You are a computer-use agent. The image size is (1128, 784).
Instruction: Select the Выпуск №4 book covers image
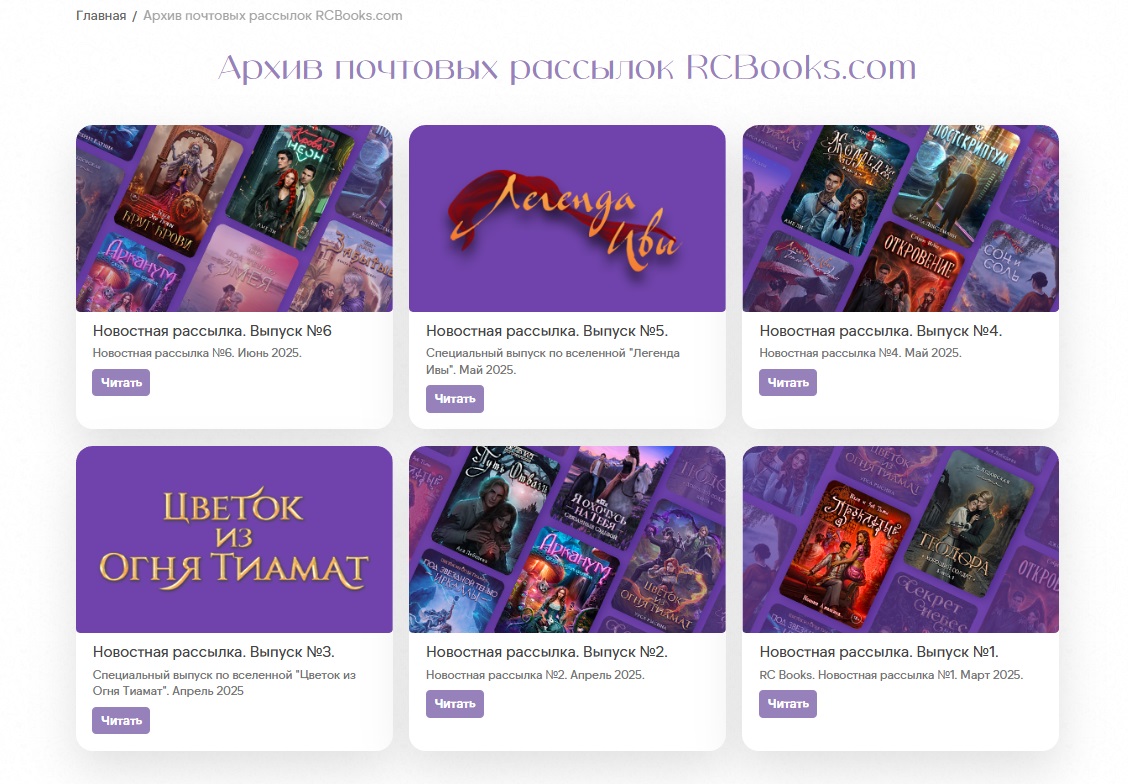(900, 219)
